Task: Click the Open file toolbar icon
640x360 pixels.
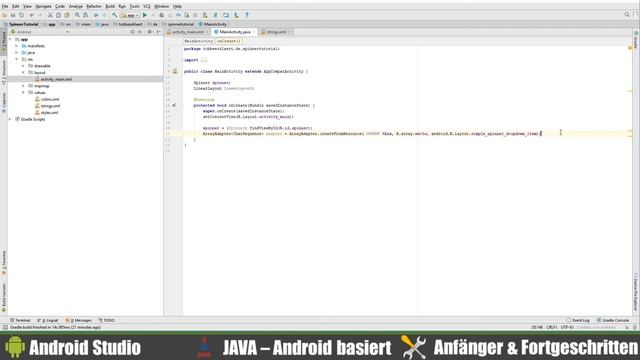Action: pyautogui.click(x=4, y=15)
